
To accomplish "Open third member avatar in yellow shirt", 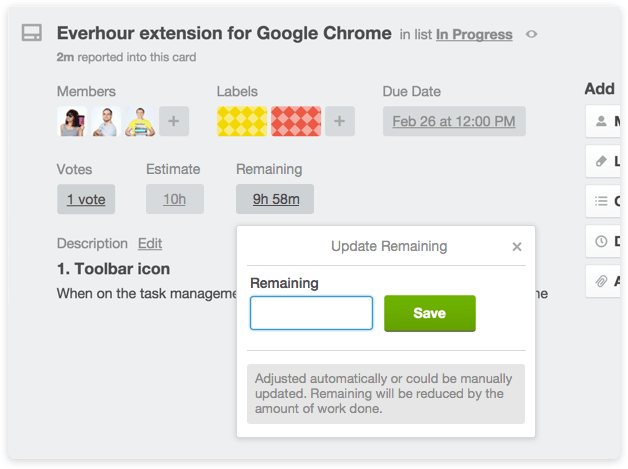I will tap(140, 121).
